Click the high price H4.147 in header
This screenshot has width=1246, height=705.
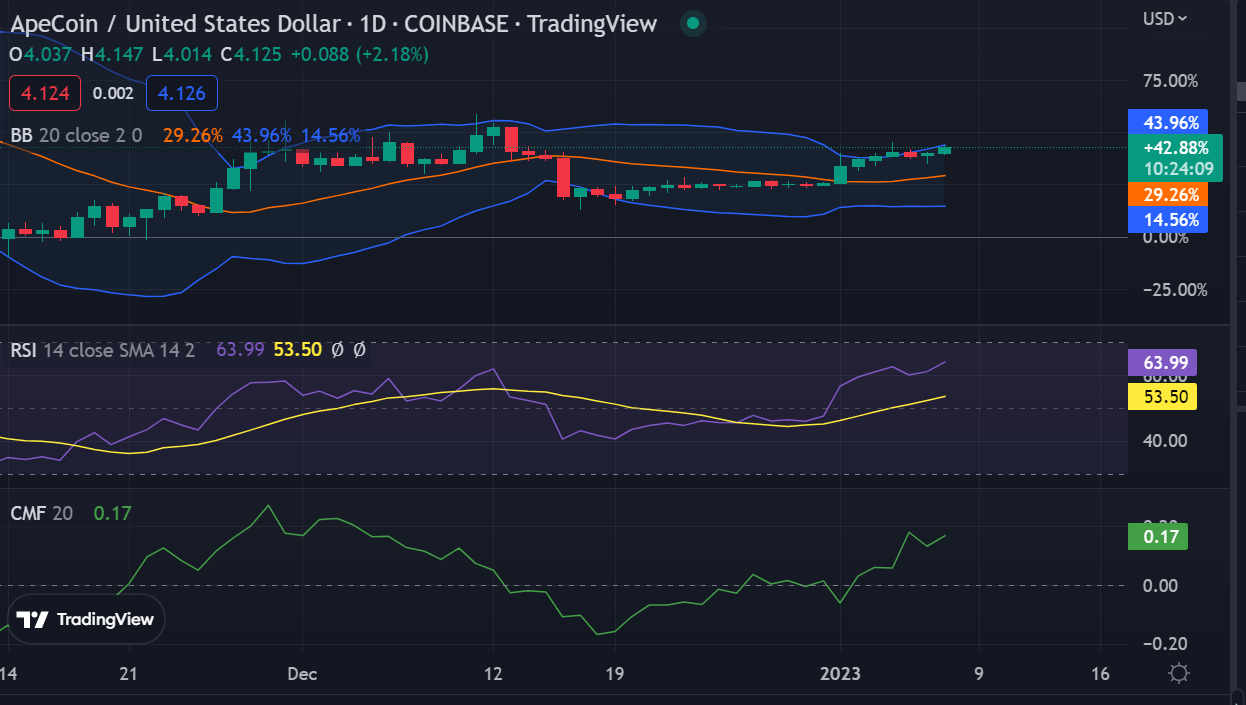click(112, 55)
